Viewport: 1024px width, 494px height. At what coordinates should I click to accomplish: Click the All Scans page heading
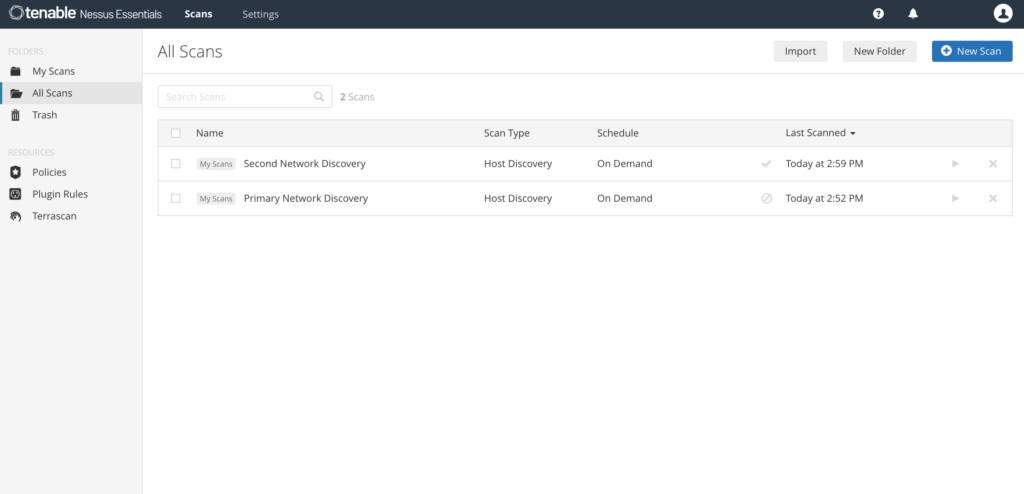pos(190,52)
